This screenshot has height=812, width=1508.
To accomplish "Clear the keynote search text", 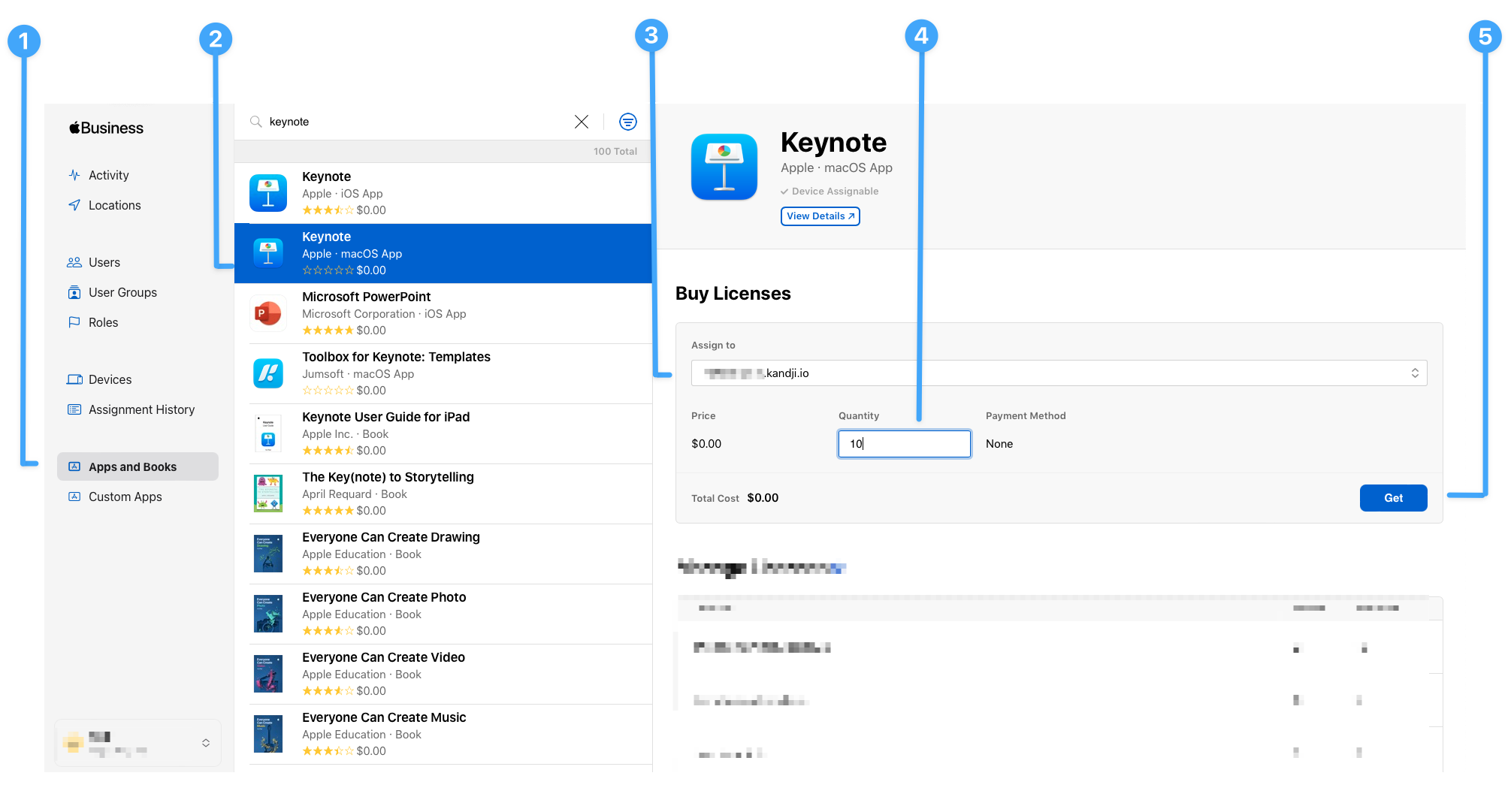I will (x=581, y=122).
